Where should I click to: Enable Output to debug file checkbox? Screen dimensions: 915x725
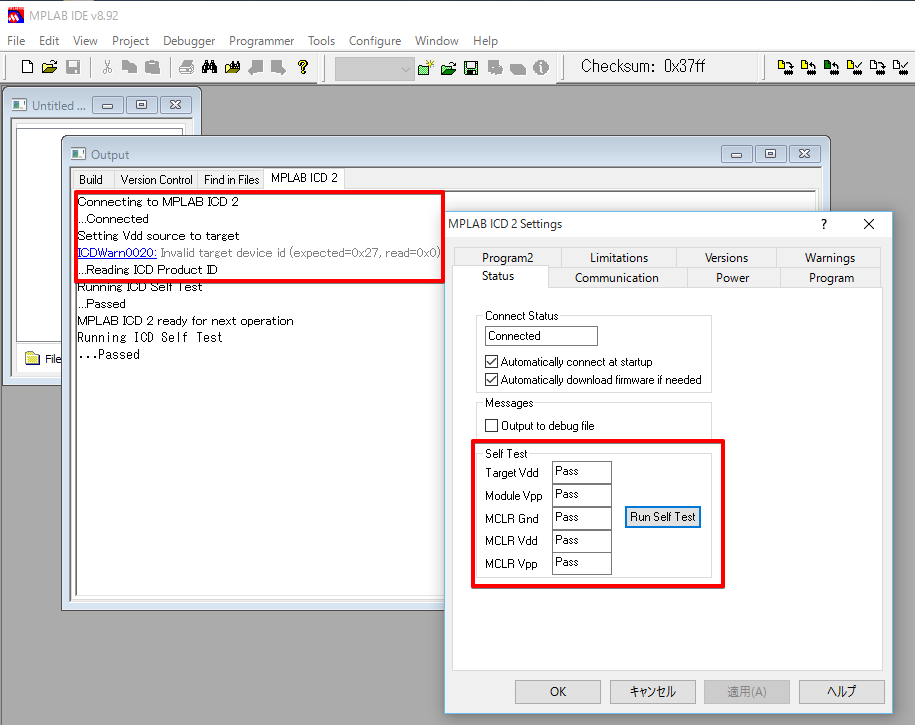[491, 426]
